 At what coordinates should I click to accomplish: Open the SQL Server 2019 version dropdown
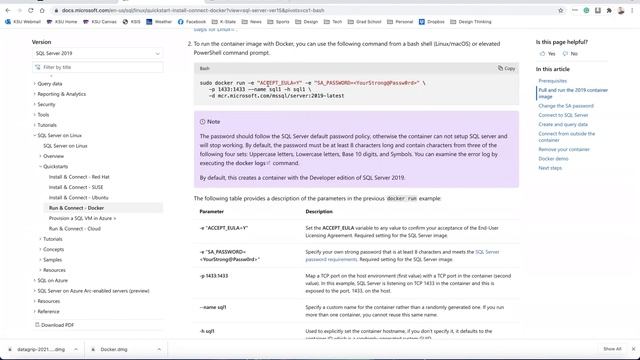pyautogui.click(x=98, y=53)
